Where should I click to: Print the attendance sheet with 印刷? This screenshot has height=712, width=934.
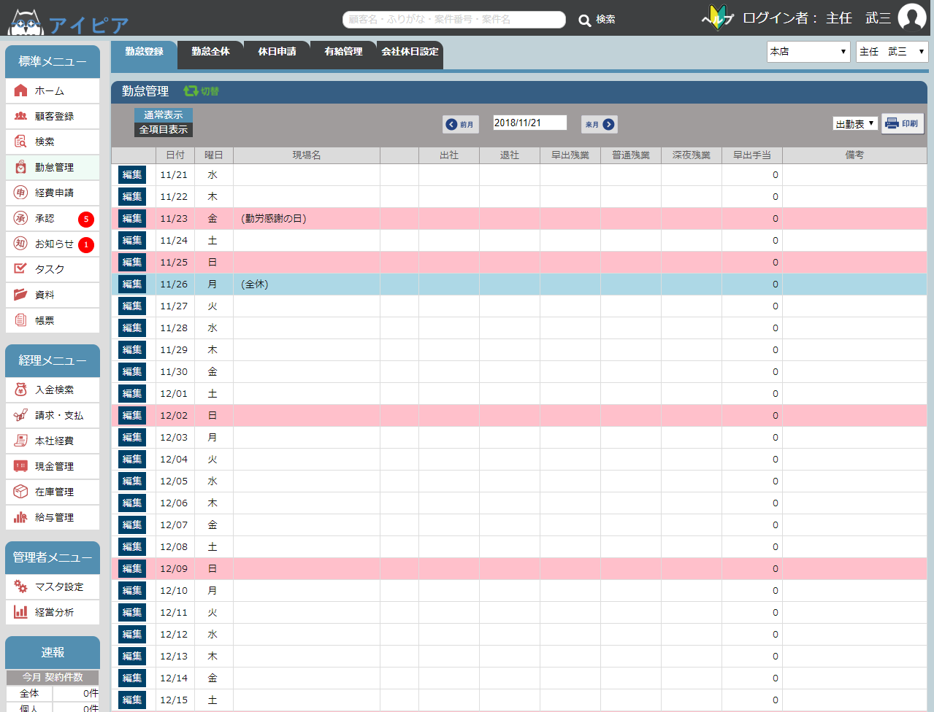pyautogui.click(x=902, y=124)
